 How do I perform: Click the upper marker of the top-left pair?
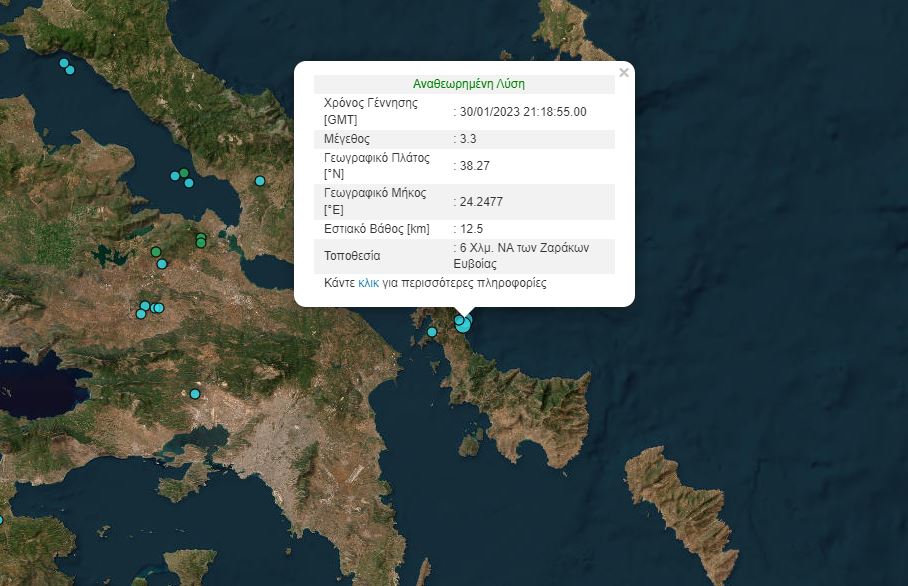click(65, 64)
